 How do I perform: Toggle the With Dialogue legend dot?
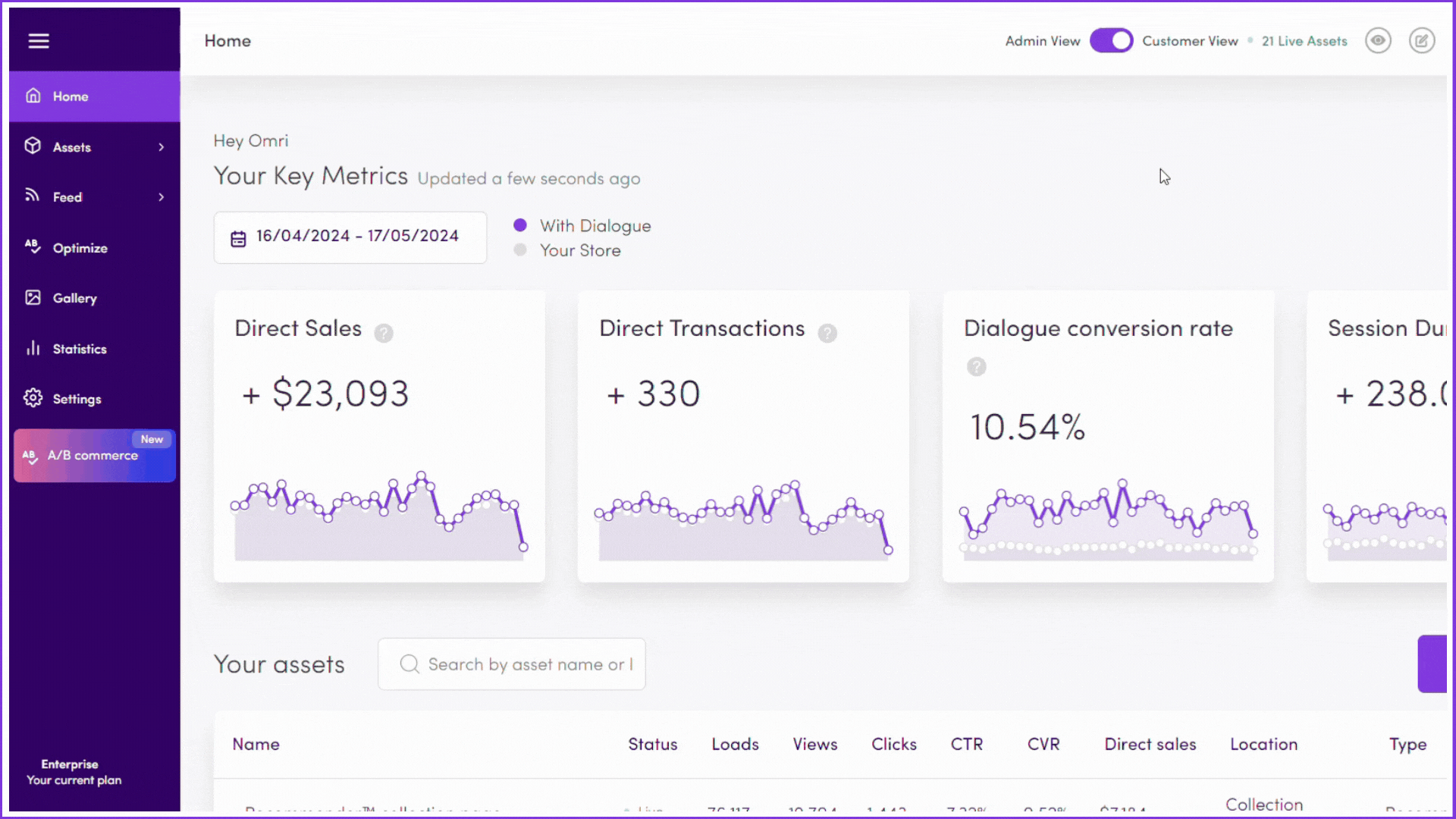[520, 225]
